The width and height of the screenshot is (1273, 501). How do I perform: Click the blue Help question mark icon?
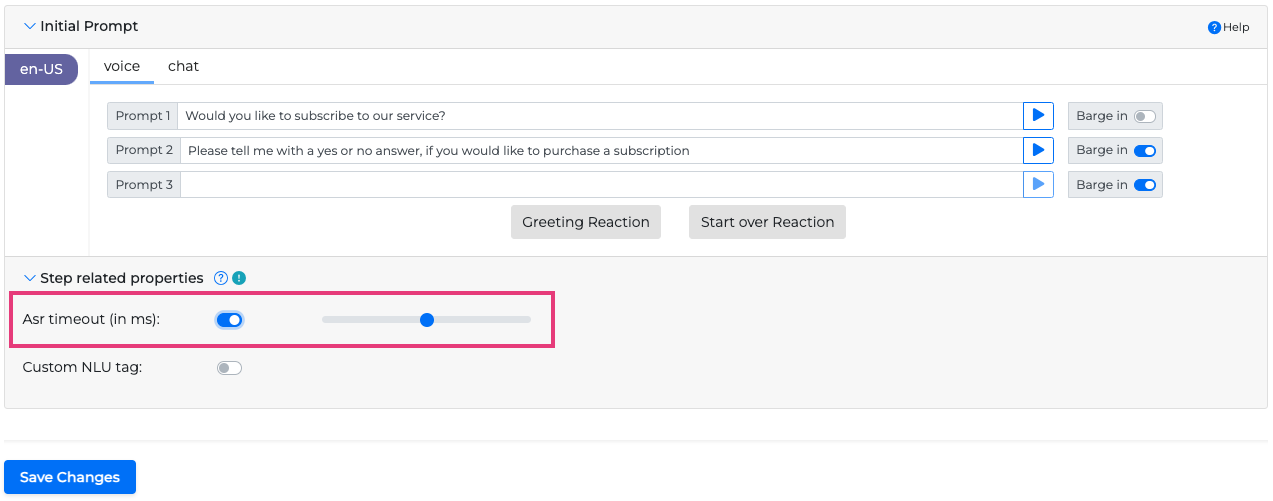[1214, 27]
